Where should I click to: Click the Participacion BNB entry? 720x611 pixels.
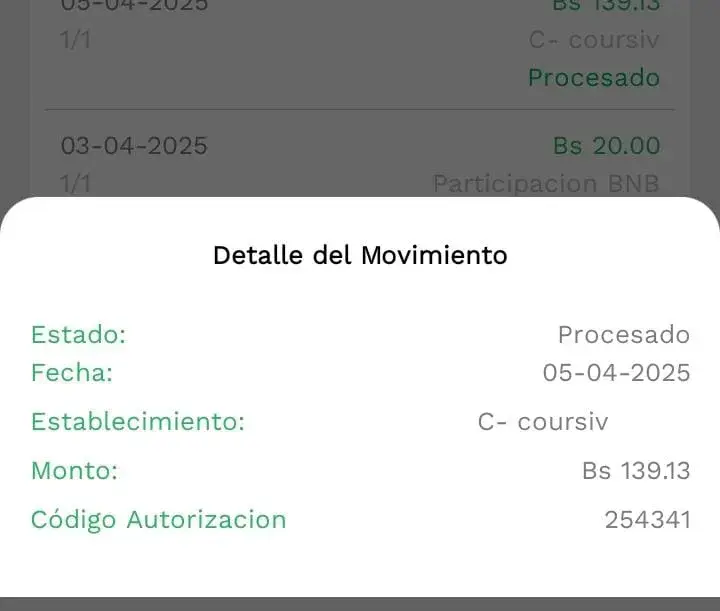[x=546, y=184]
